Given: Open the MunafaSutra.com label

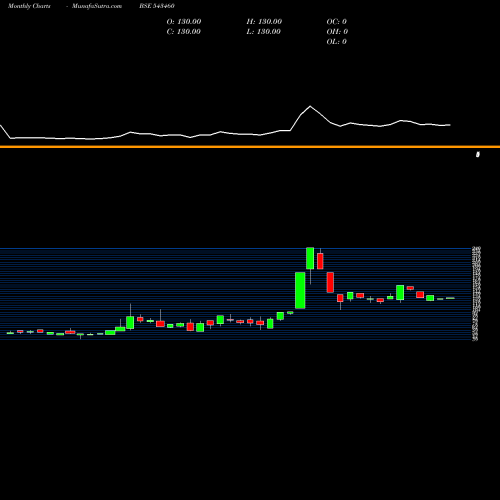Looking at the screenshot, I should (97, 6).
